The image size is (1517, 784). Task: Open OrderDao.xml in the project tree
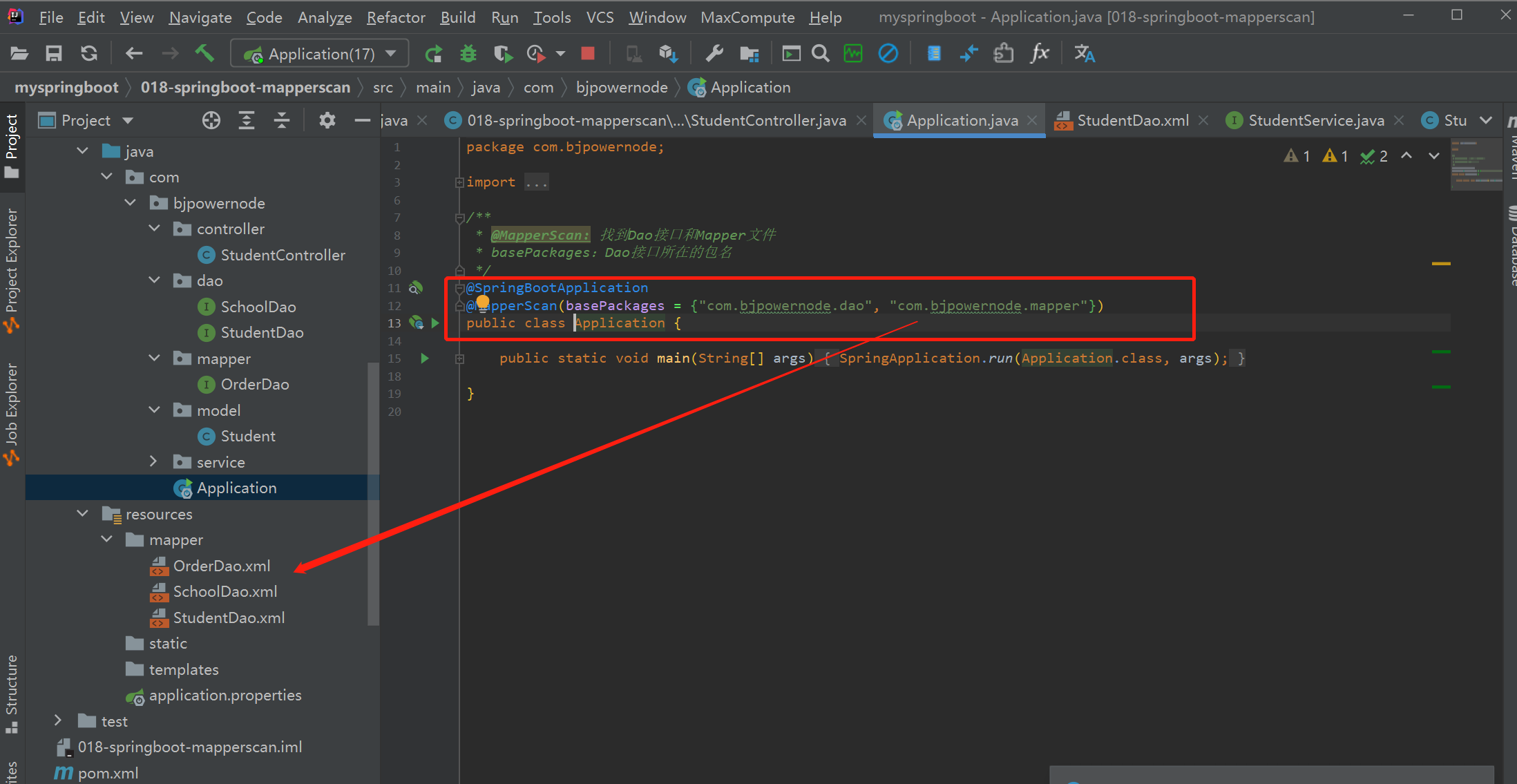221,566
